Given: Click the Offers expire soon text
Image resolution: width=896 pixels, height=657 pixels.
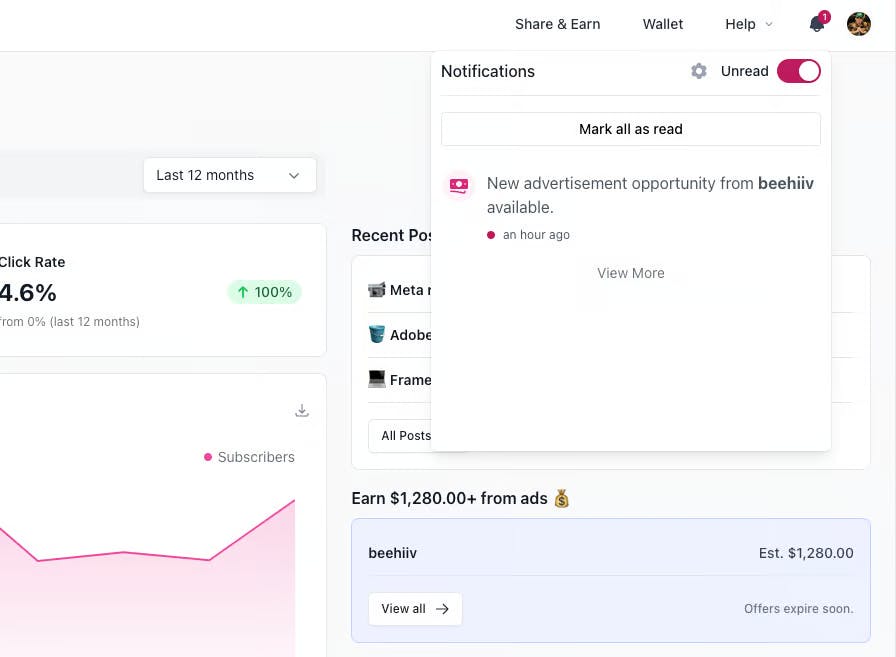Looking at the screenshot, I should tap(798, 609).
